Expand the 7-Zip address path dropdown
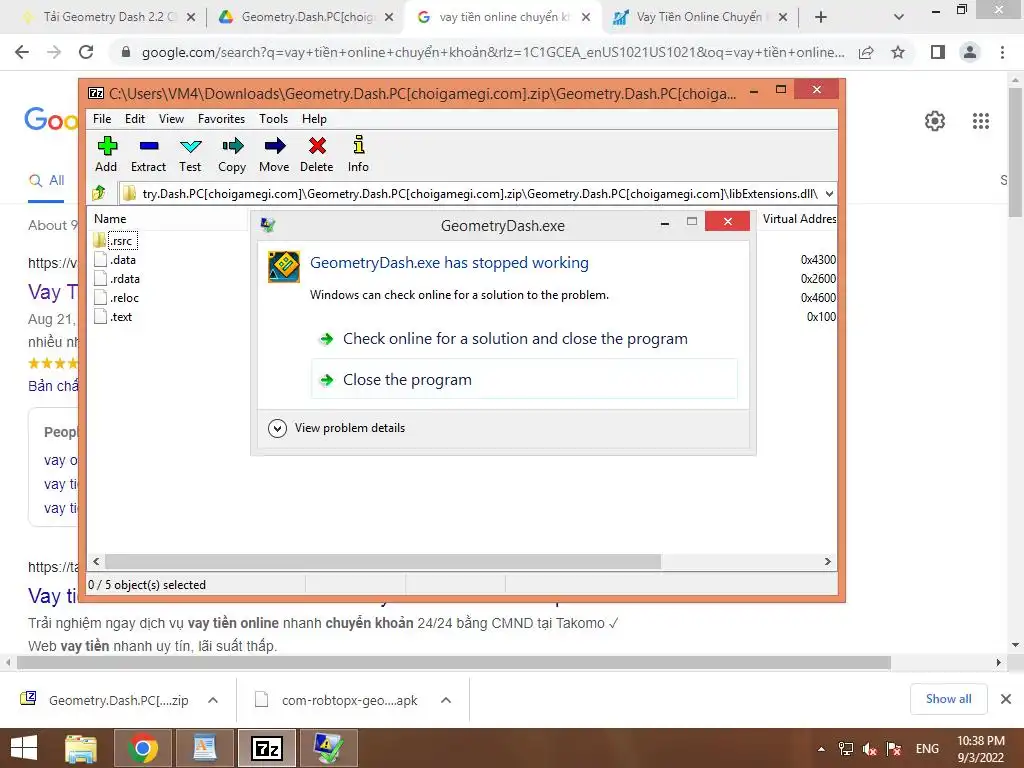The width and height of the screenshot is (1024, 768). [829, 194]
